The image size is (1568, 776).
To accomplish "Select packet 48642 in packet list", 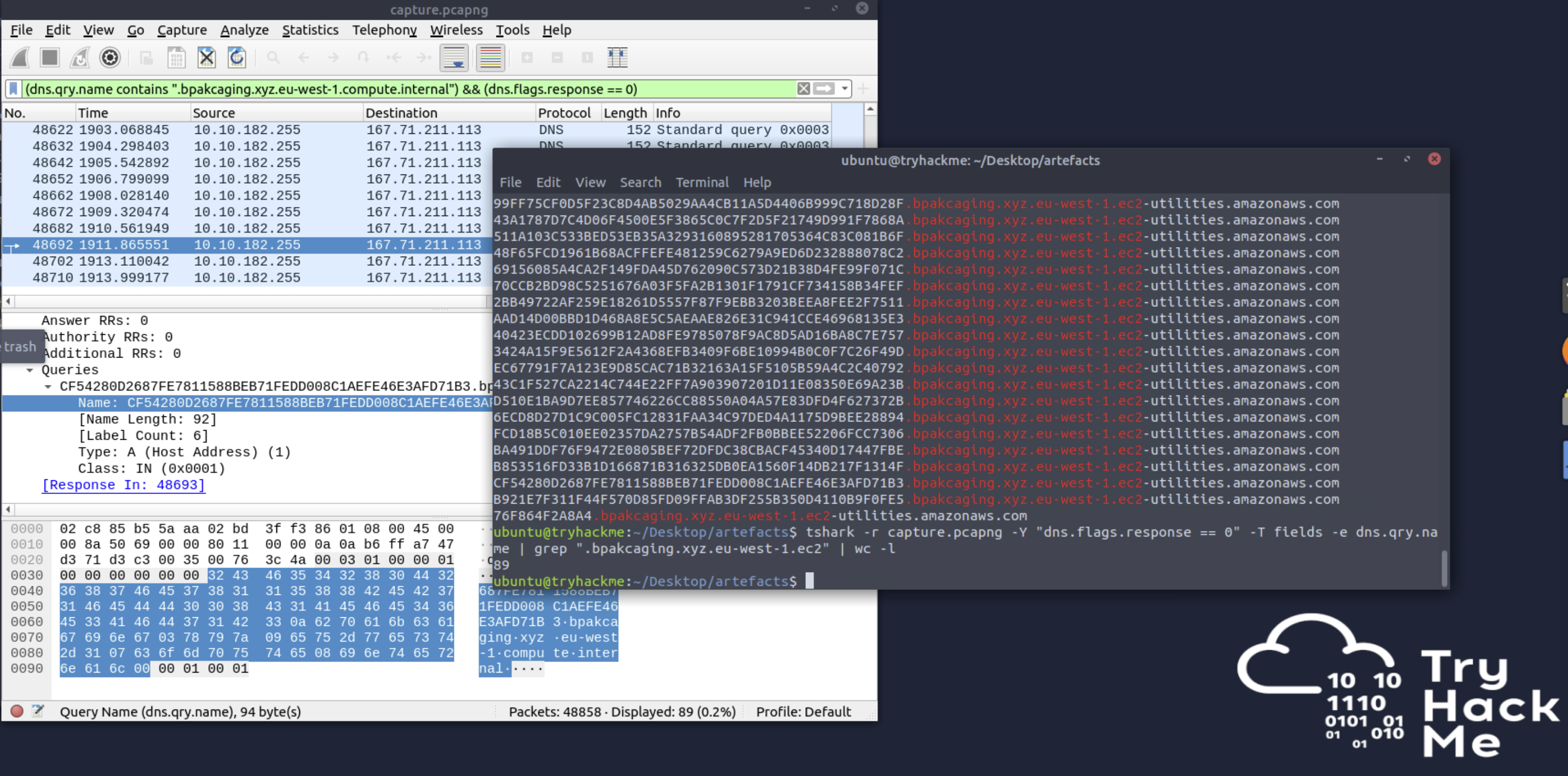I will click(246, 163).
